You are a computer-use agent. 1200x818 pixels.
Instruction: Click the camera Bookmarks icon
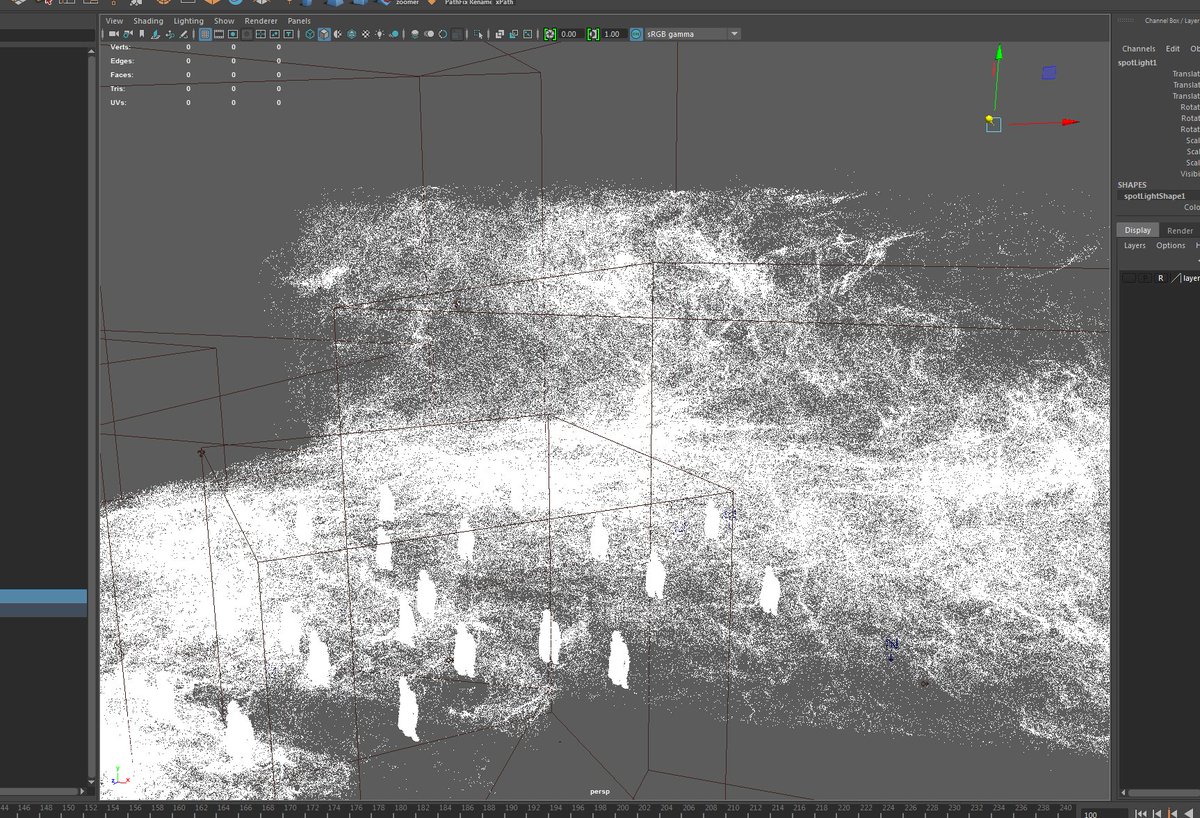click(x=142, y=34)
